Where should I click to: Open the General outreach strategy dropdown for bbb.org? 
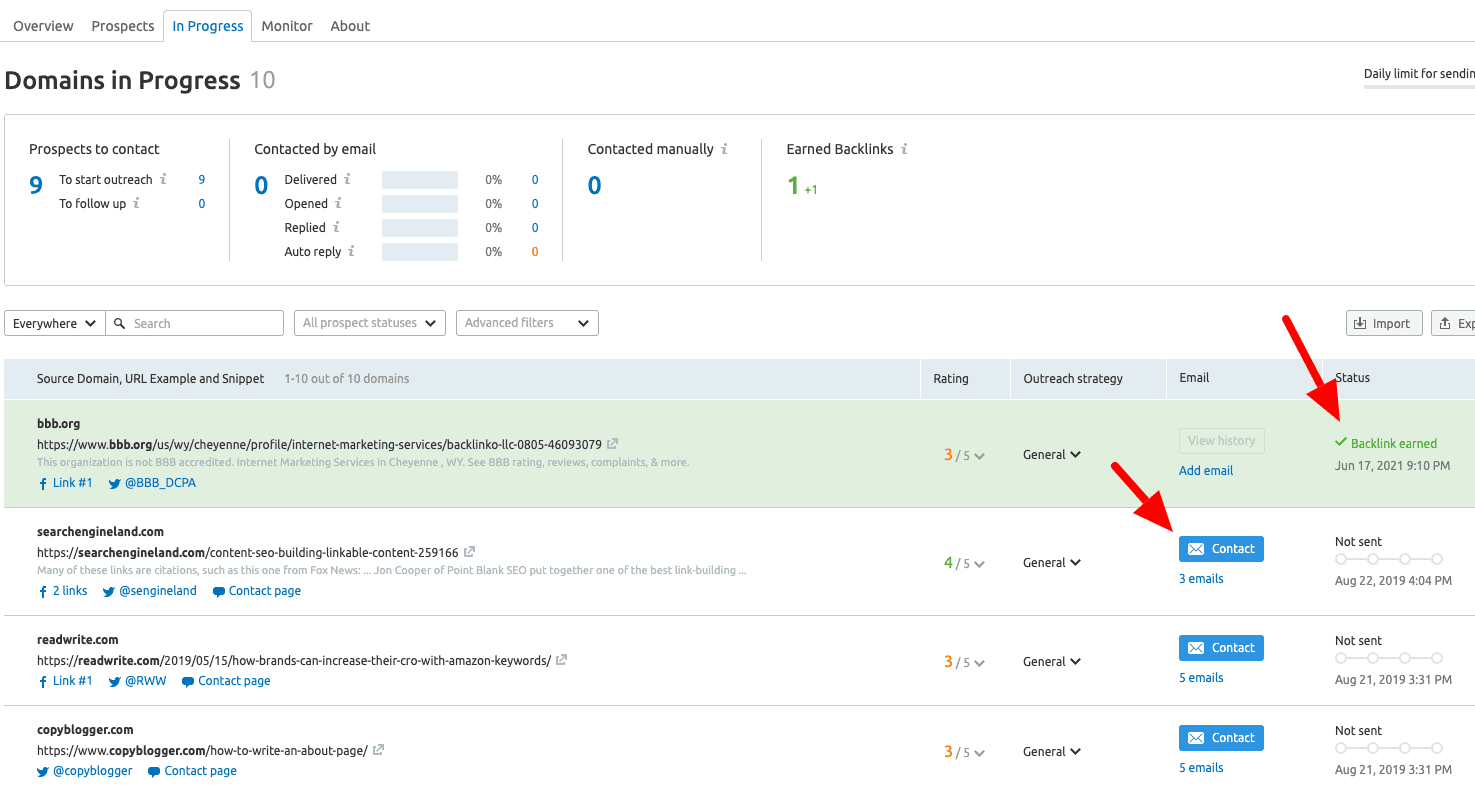(x=1051, y=454)
